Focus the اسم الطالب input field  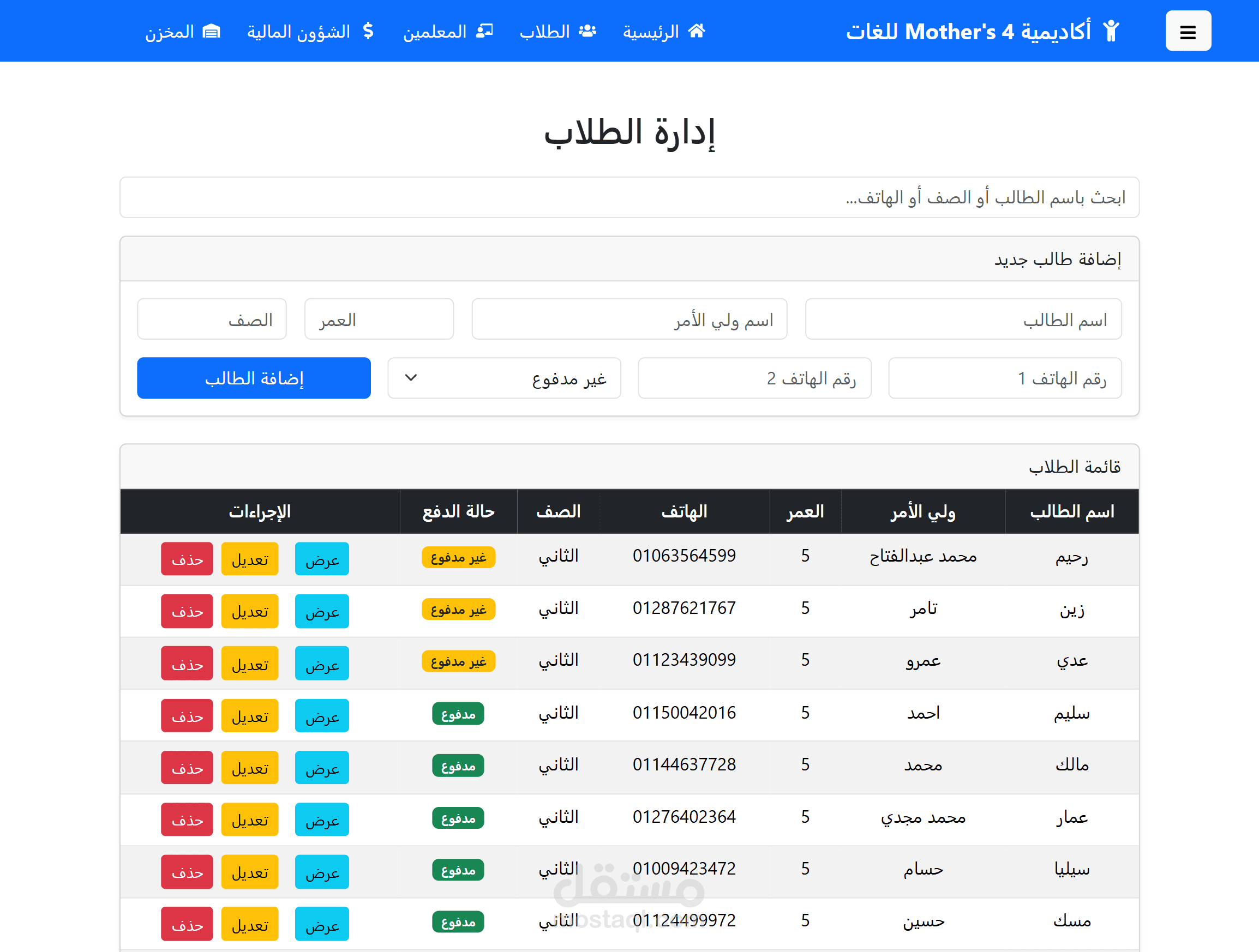[963, 319]
